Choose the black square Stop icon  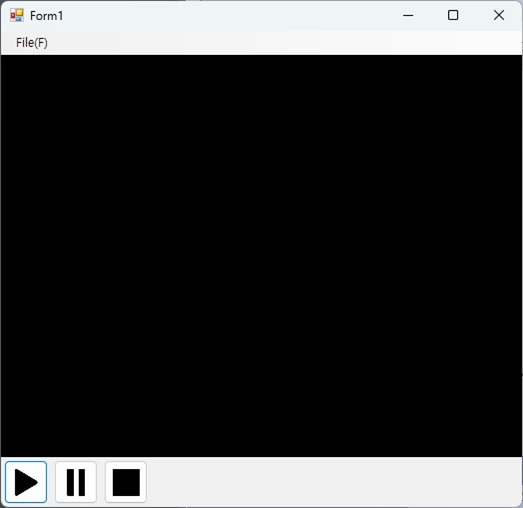(126, 482)
